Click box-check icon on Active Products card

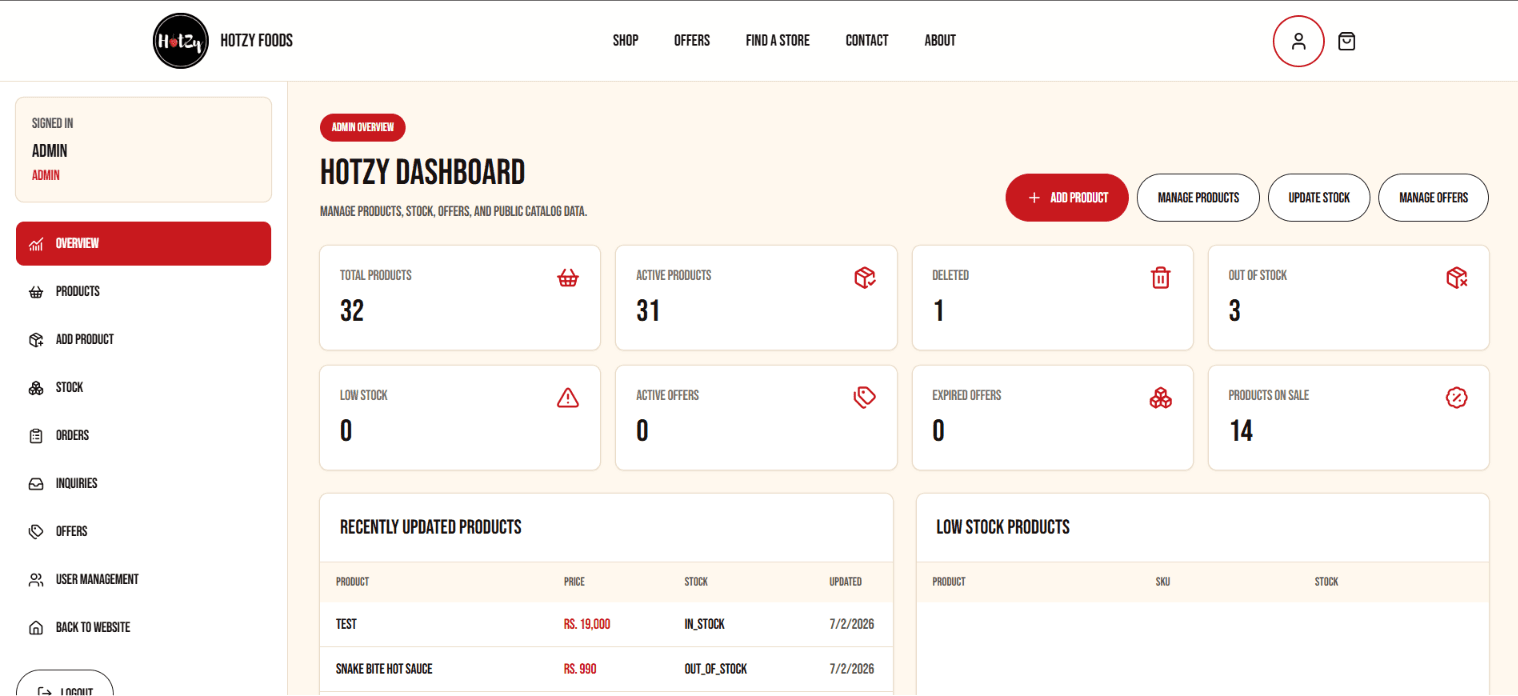click(865, 278)
